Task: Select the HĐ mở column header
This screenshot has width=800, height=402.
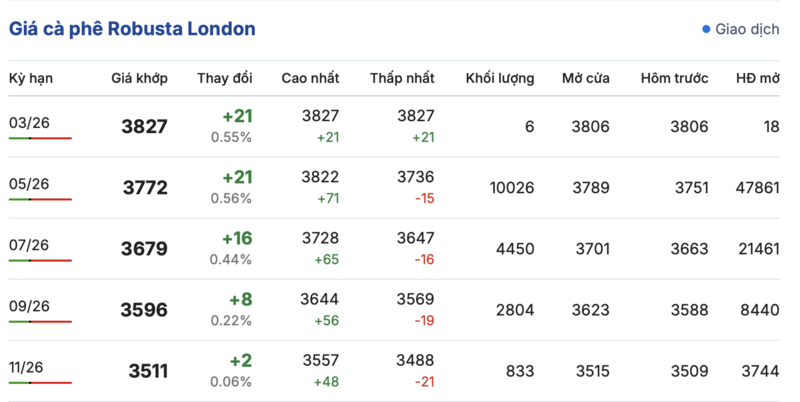Action: [x=757, y=78]
